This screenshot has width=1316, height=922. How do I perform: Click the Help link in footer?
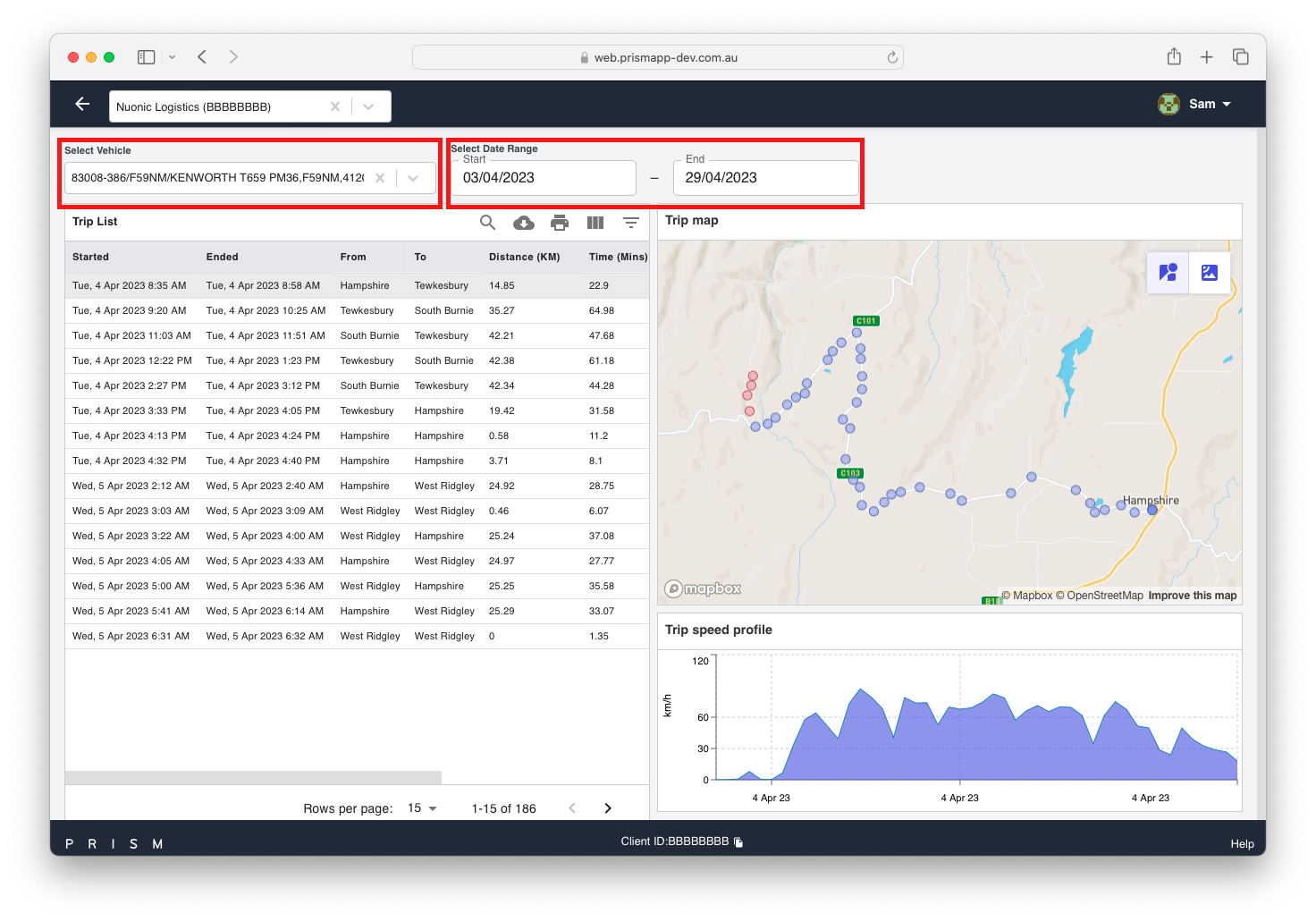[1242, 844]
